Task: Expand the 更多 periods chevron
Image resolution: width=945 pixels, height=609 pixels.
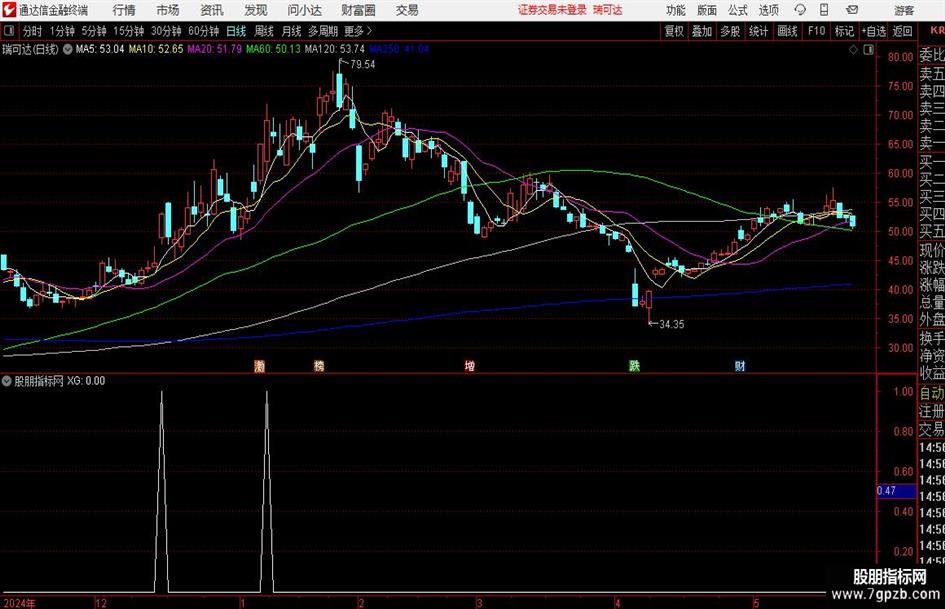Action: (x=369, y=31)
